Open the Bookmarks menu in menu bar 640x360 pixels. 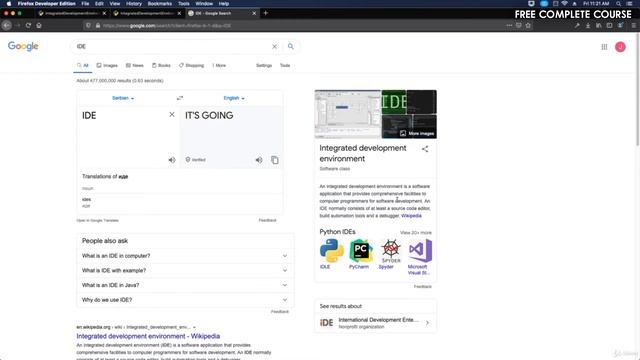tap(160, 4)
